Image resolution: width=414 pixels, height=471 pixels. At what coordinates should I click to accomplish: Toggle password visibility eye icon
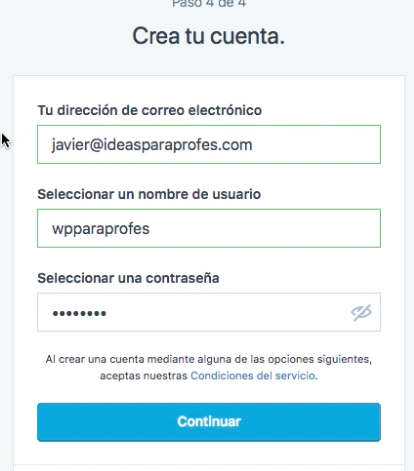(x=361, y=312)
